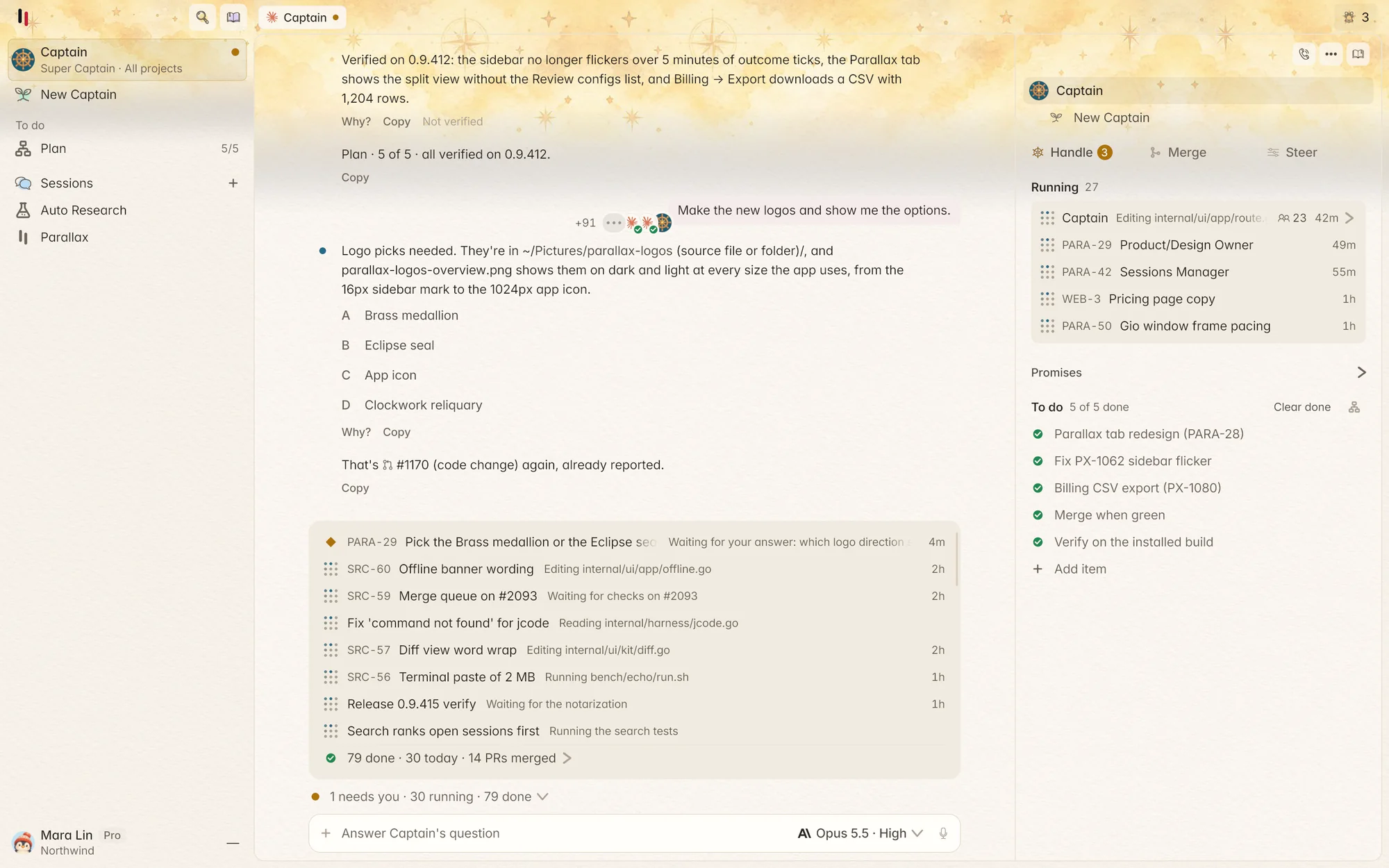
Task: Click the session list scrollbar
Action: (956, 559)
